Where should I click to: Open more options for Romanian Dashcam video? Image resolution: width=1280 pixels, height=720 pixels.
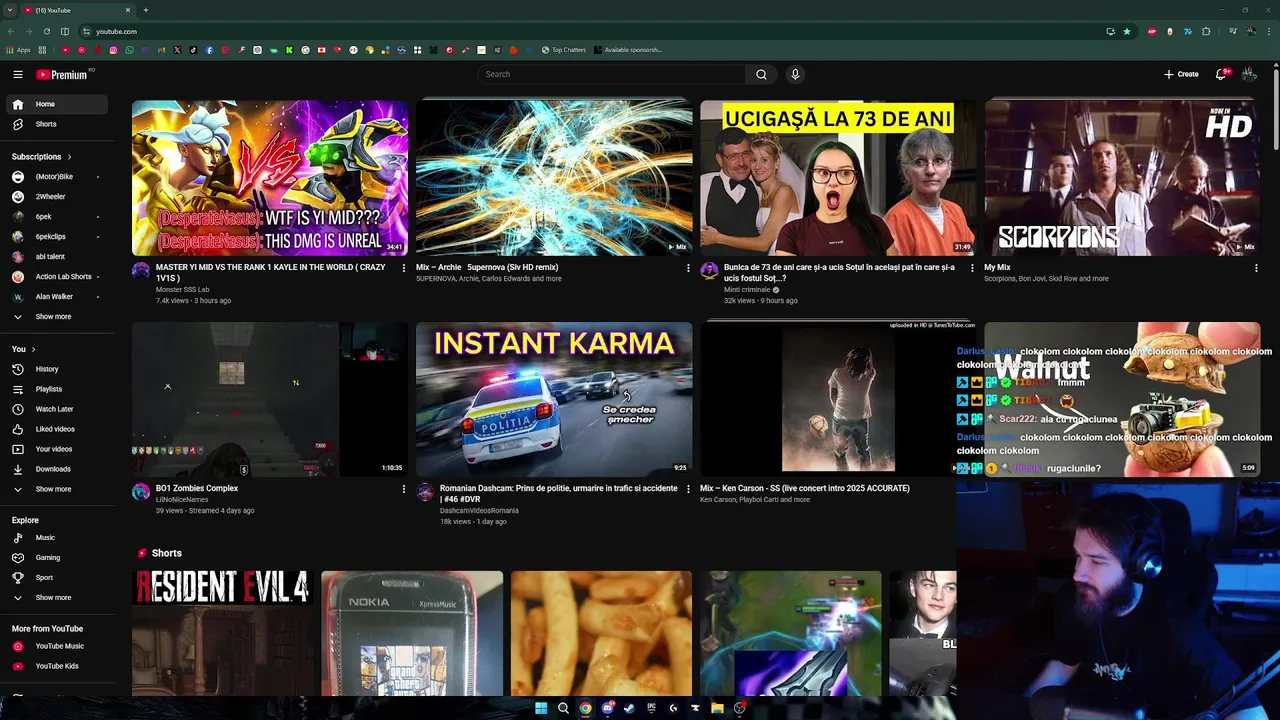(x=688, y=489)
